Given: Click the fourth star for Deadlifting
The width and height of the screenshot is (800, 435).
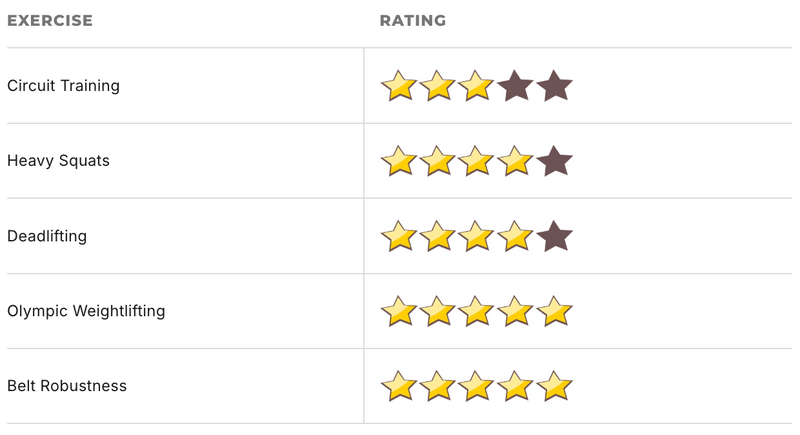Looking at the screenshot, I should (x=515, y=237).
